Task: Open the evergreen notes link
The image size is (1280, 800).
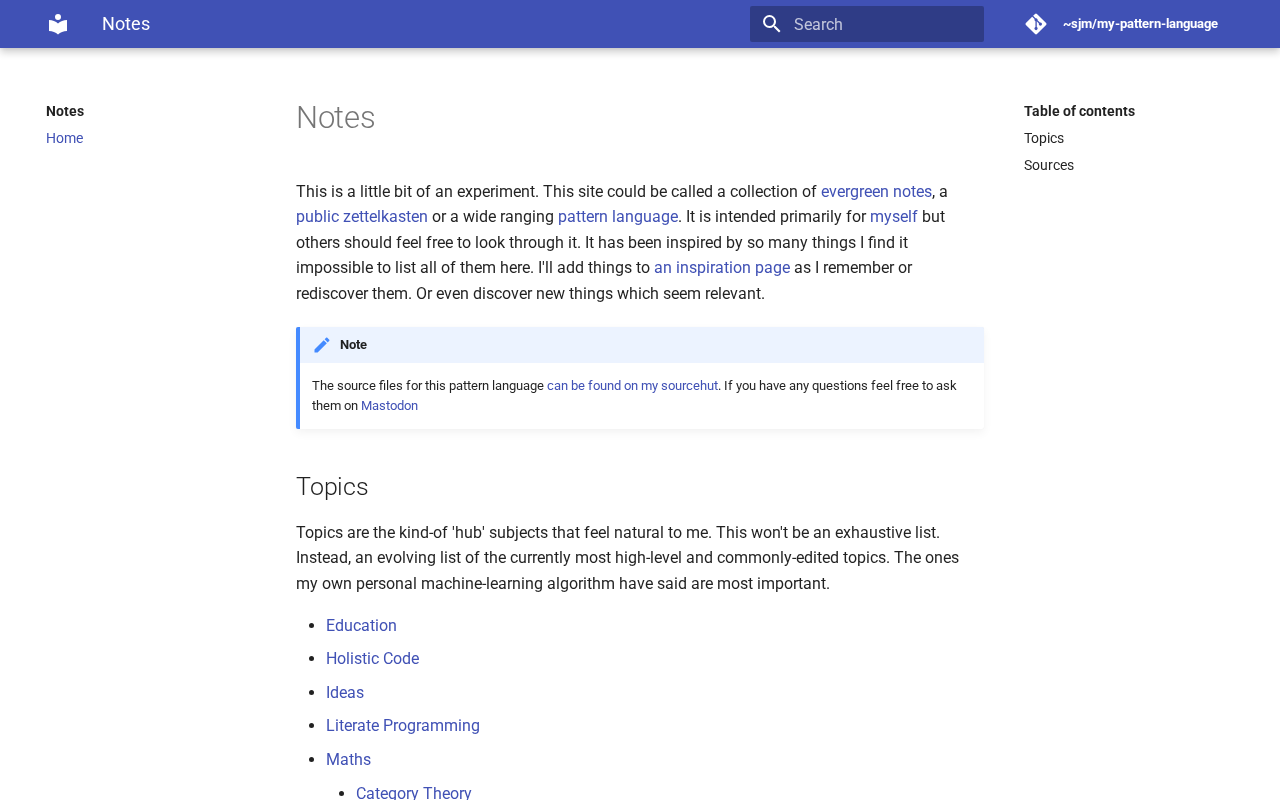Action: point(876,191)
